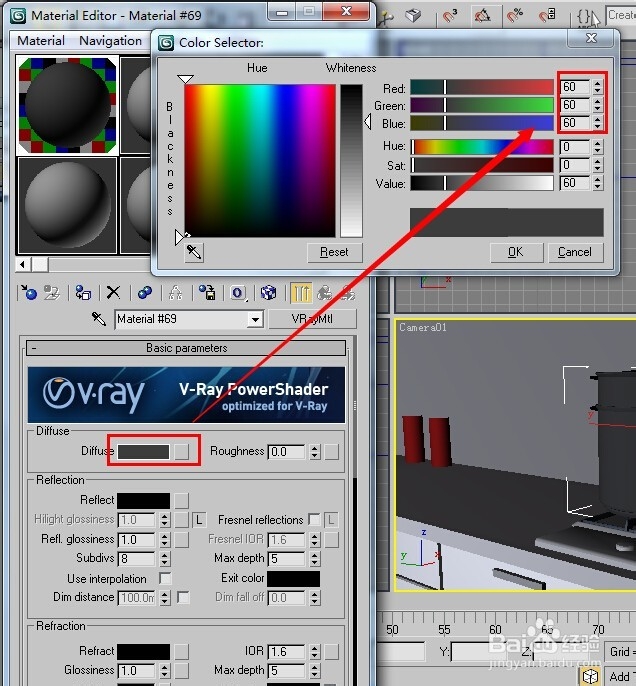This screenshot has height=686, width=636.
Task: Click Refract color swatch
Action: point(143,651)
